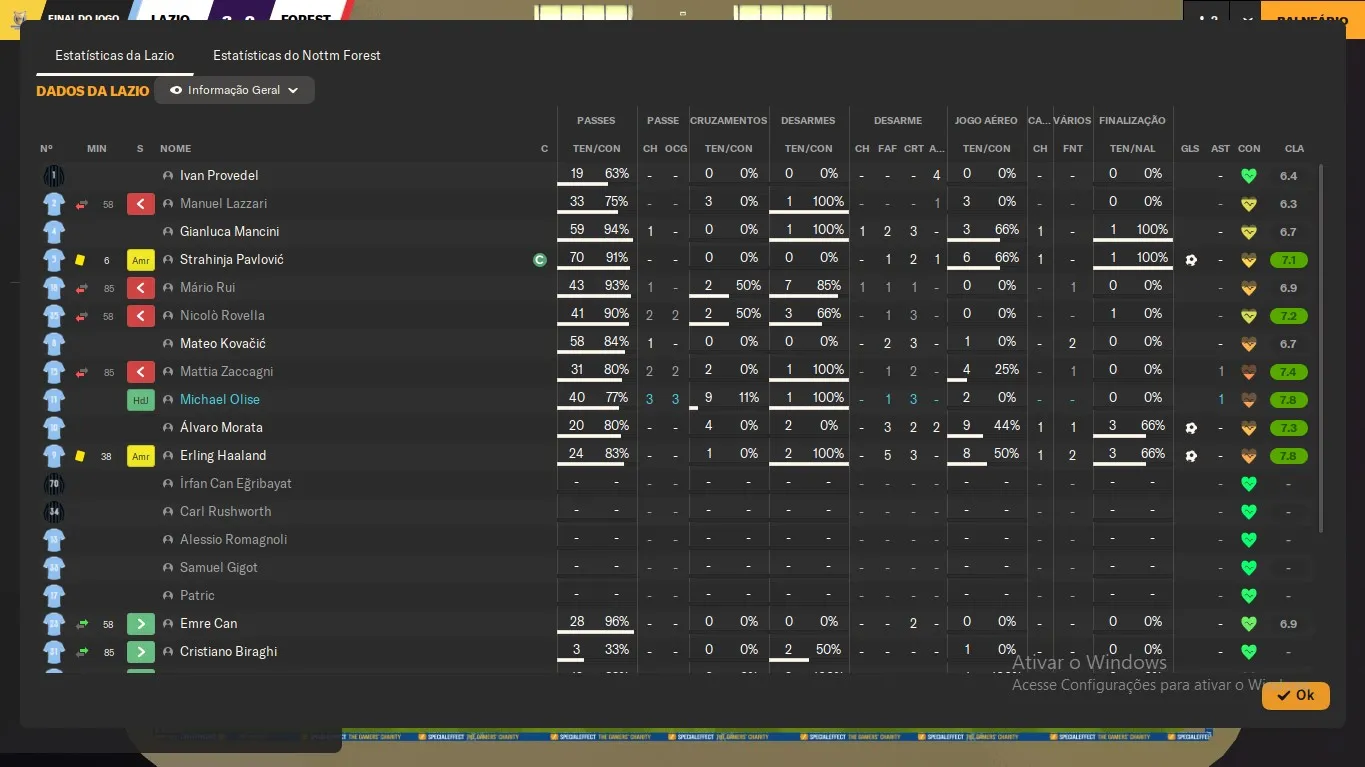Viewport: 1365px width, 767px height.
Task: Click the vertical scrollbar of the player list
Action: click(x=1321, y=348)
